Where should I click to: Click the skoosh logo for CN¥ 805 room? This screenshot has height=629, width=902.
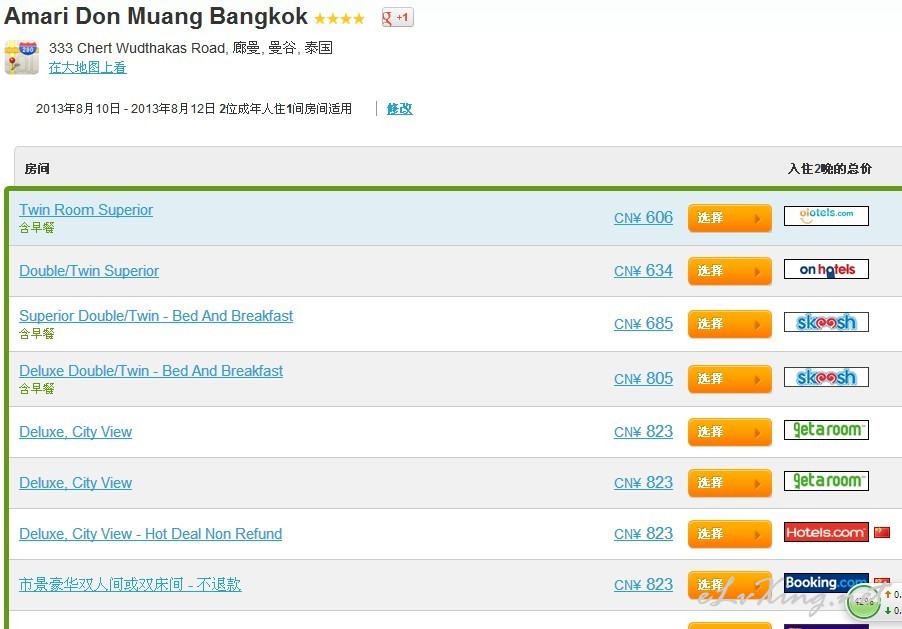pos(826,377)
